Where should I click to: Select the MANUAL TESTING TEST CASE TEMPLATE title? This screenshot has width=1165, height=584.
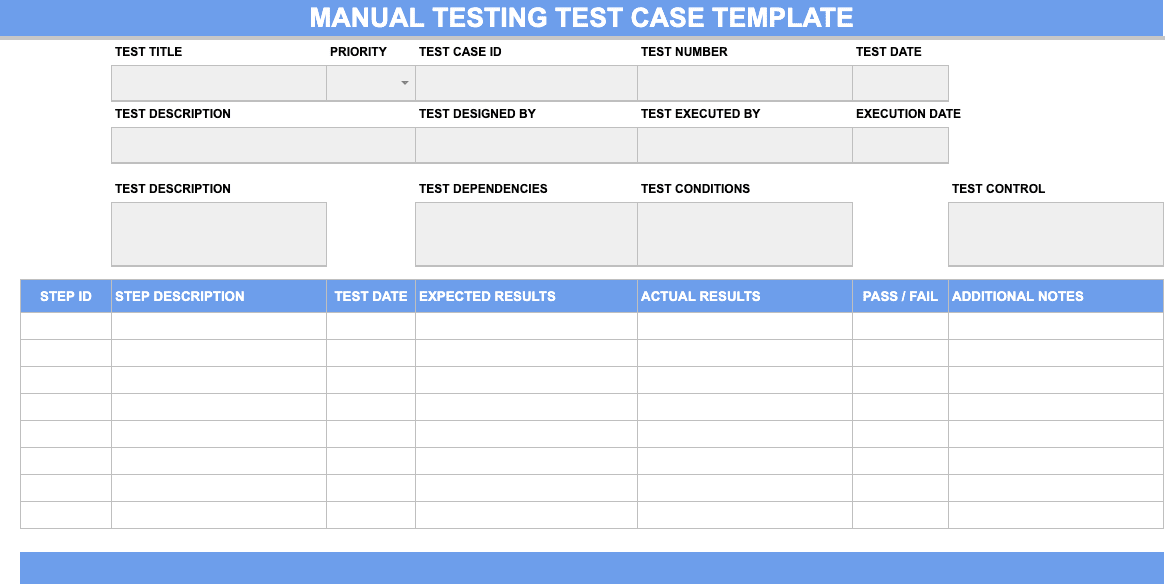click(582, 17)
